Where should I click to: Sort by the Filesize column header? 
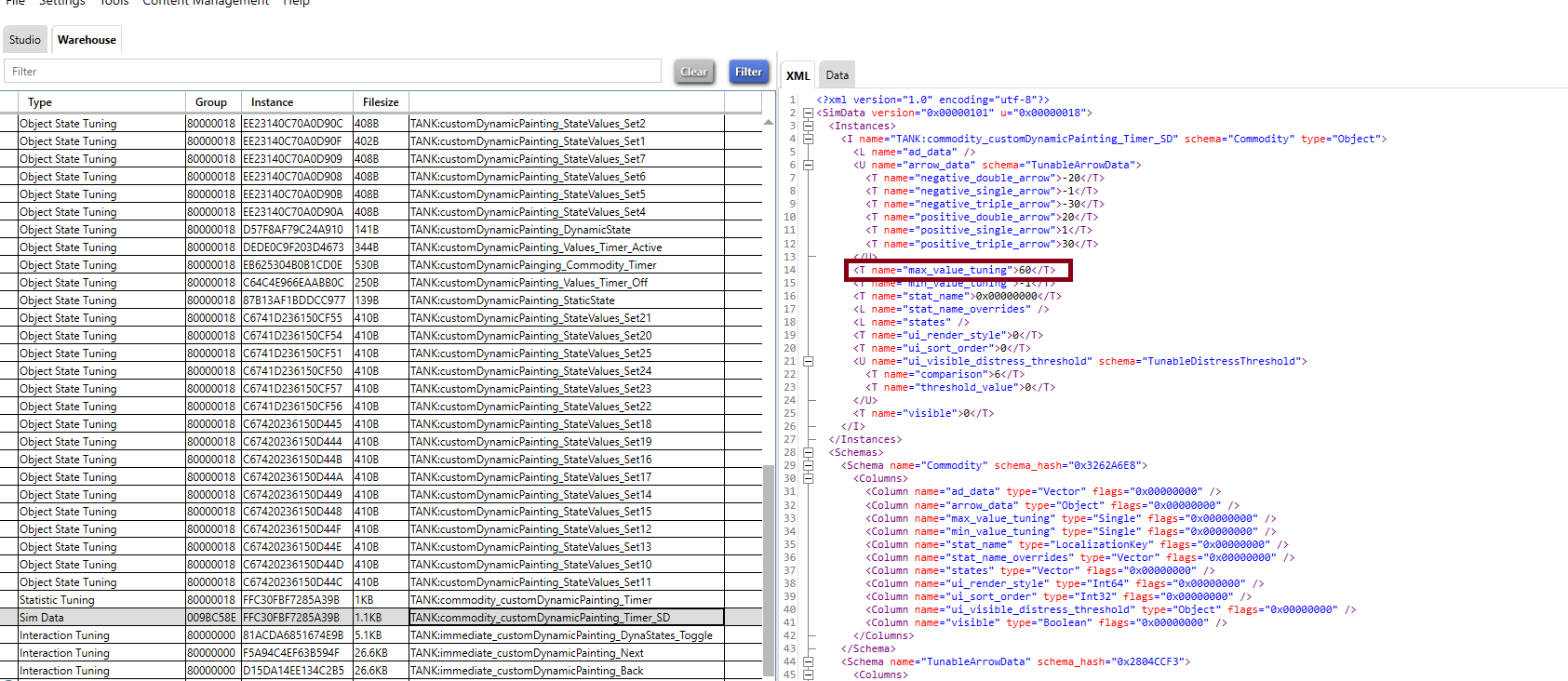click(381, 102)
